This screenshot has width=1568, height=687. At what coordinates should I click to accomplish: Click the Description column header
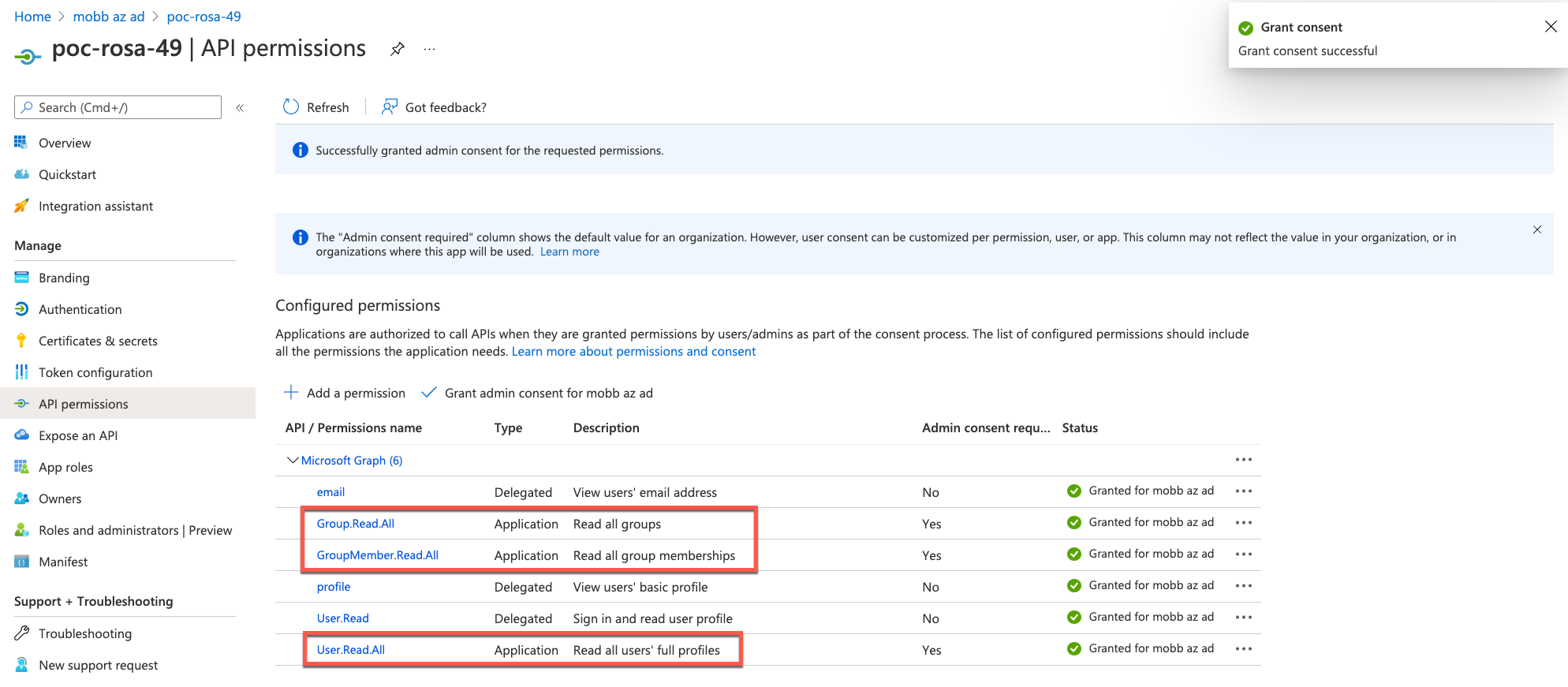pos(606,428)
